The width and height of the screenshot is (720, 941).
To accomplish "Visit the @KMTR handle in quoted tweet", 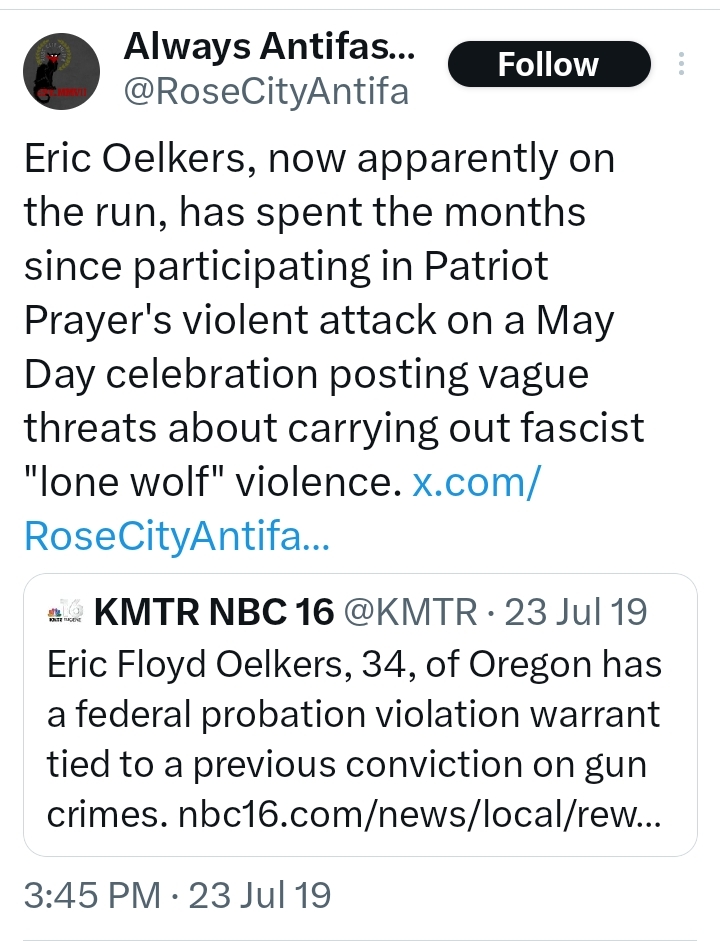I will coord(411,612).
